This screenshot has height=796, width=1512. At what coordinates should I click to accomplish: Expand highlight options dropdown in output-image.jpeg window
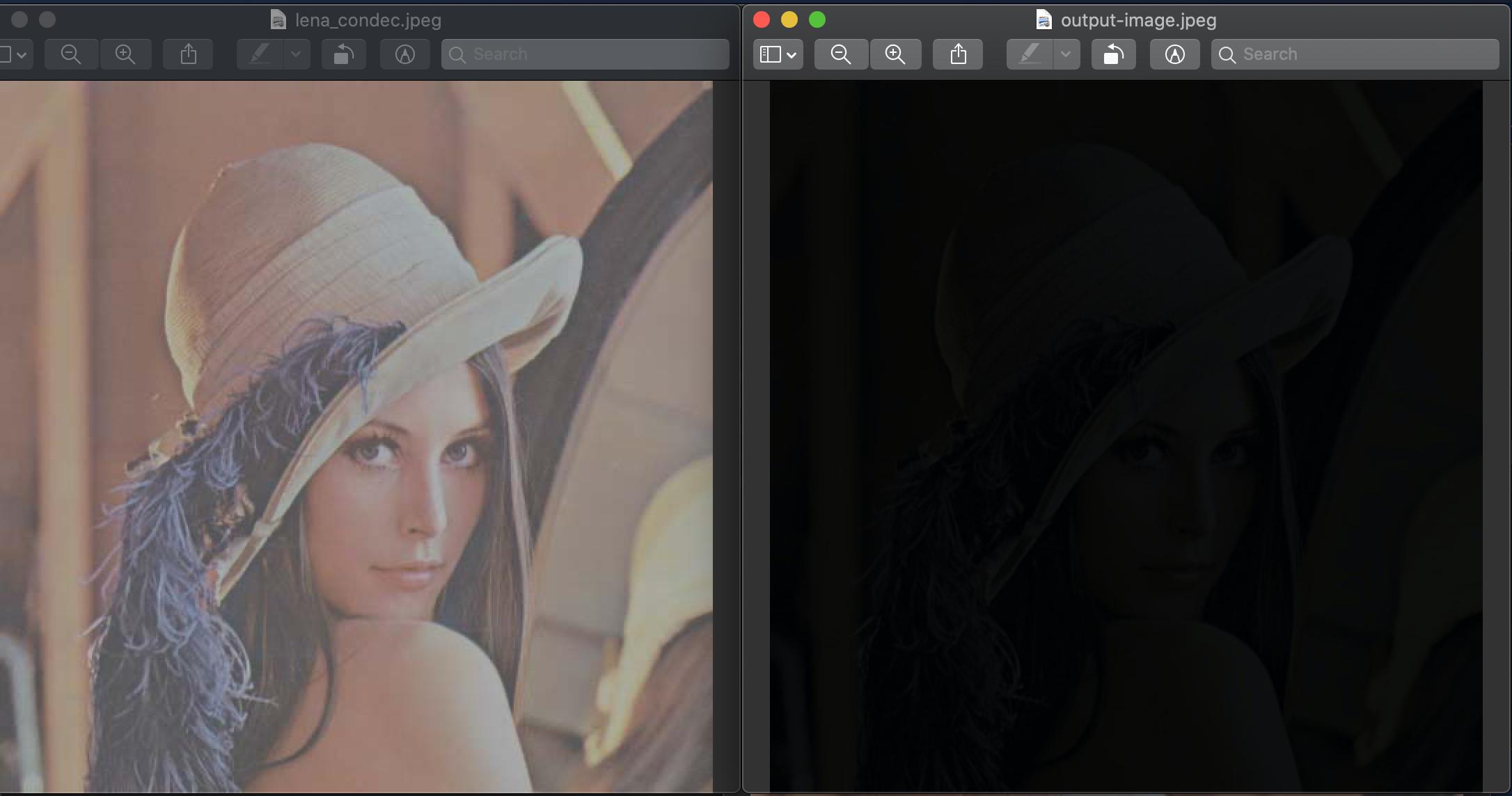pyautogui.click(x=1066, y=54)
